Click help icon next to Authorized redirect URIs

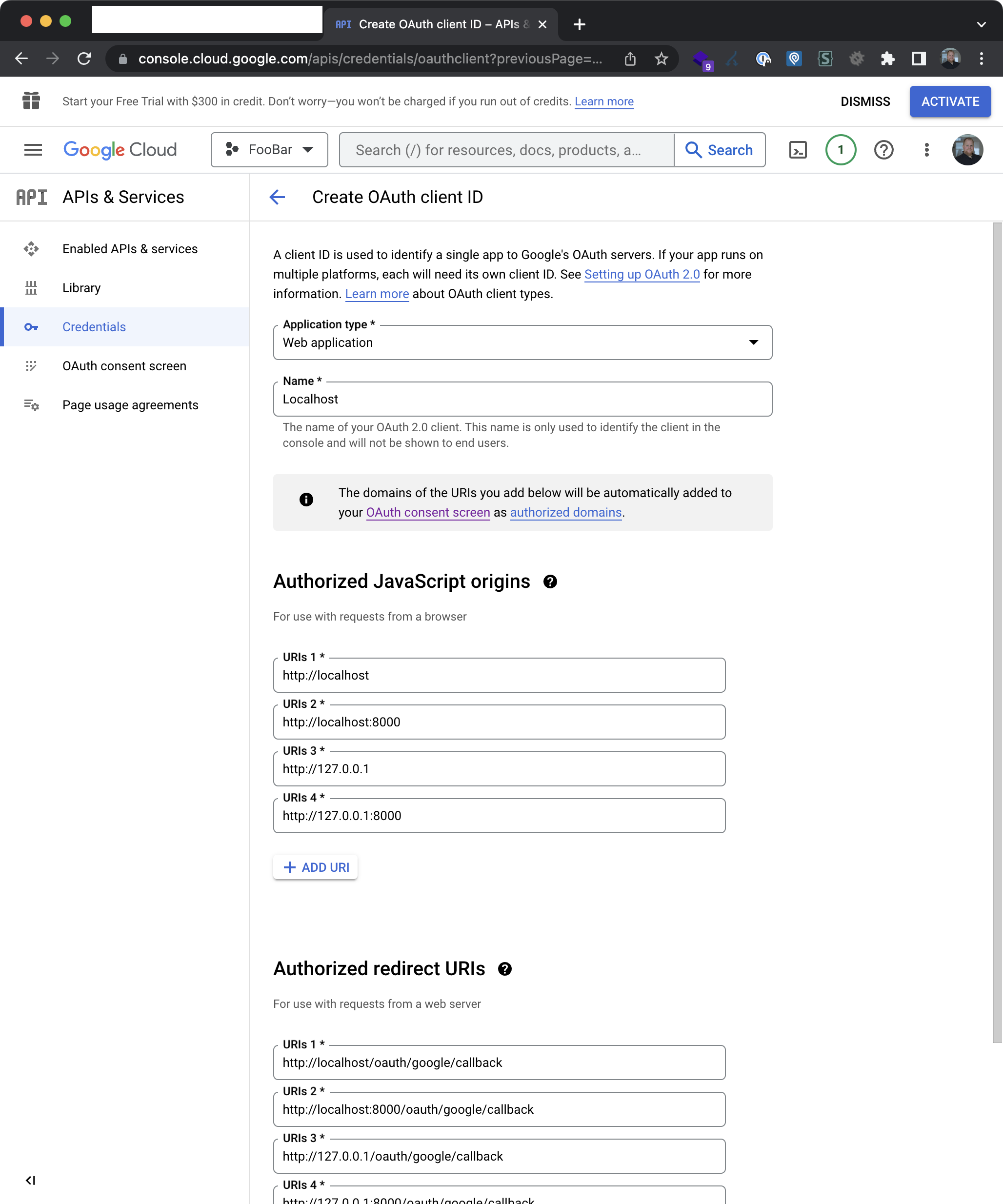(x=504, y=969)
